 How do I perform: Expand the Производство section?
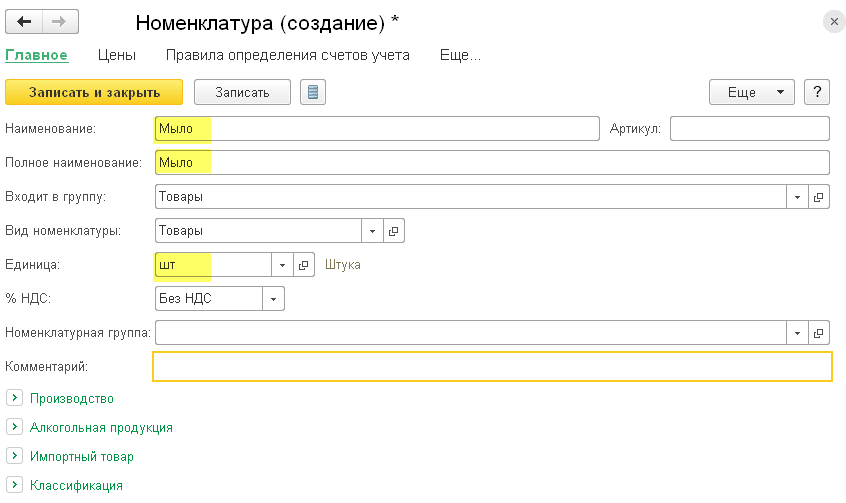pos(14,398)
